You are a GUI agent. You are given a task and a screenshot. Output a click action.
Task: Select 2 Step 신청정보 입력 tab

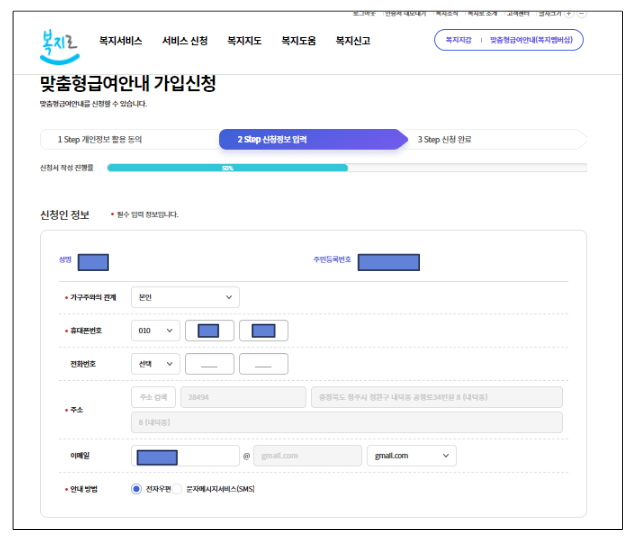click(x=313, y=139)
